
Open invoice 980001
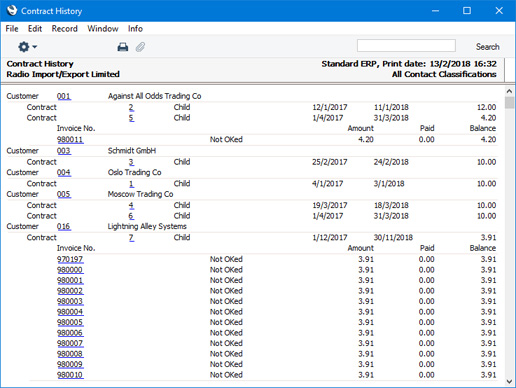[70, 280]
